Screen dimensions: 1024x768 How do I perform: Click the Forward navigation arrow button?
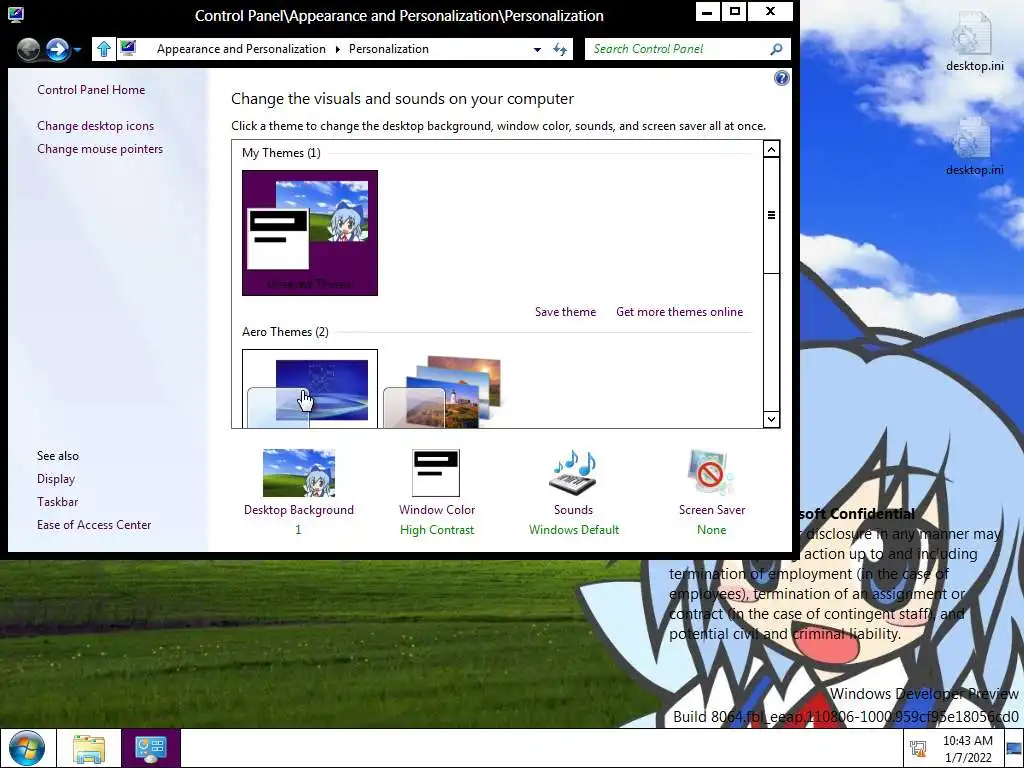57,49
